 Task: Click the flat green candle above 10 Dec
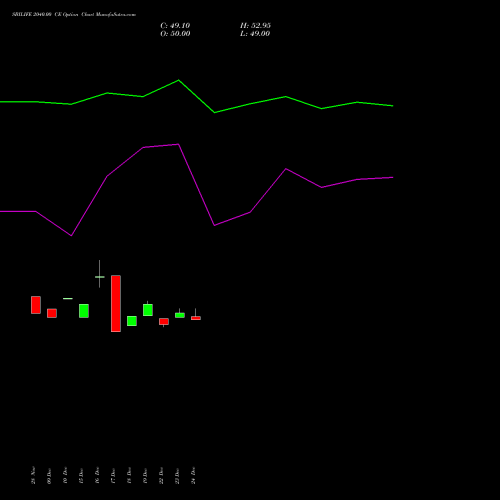point(68,299)
